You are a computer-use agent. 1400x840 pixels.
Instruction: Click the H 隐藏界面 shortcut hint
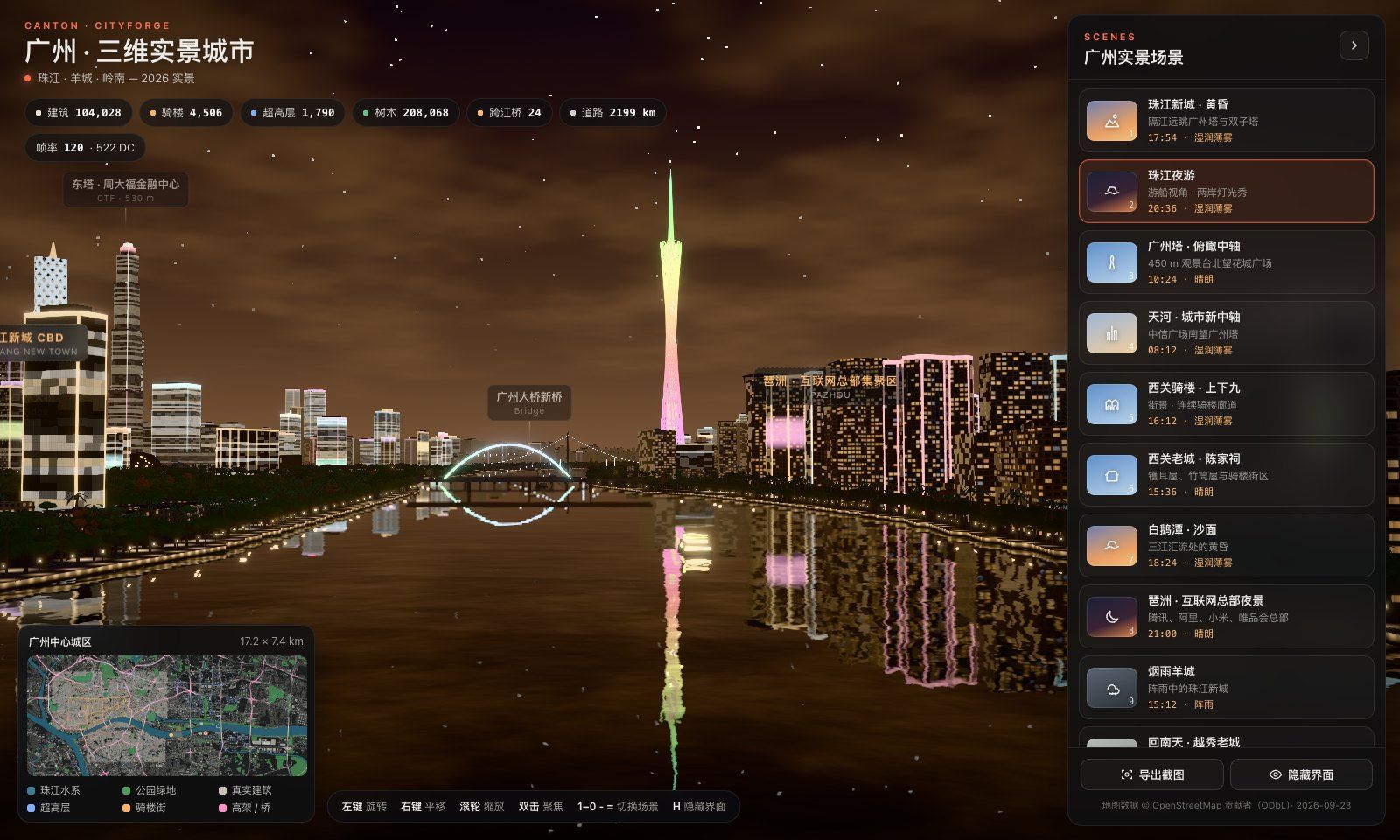699,807
